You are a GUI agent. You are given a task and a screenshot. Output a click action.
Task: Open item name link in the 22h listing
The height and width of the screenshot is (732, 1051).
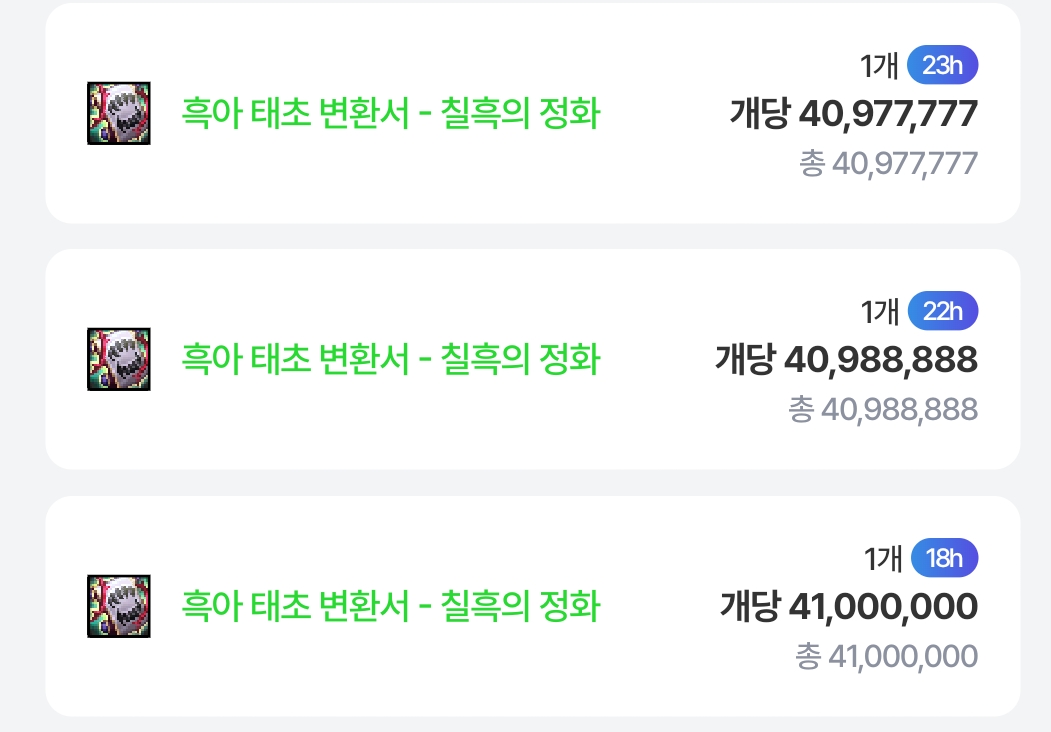point(390,358)
